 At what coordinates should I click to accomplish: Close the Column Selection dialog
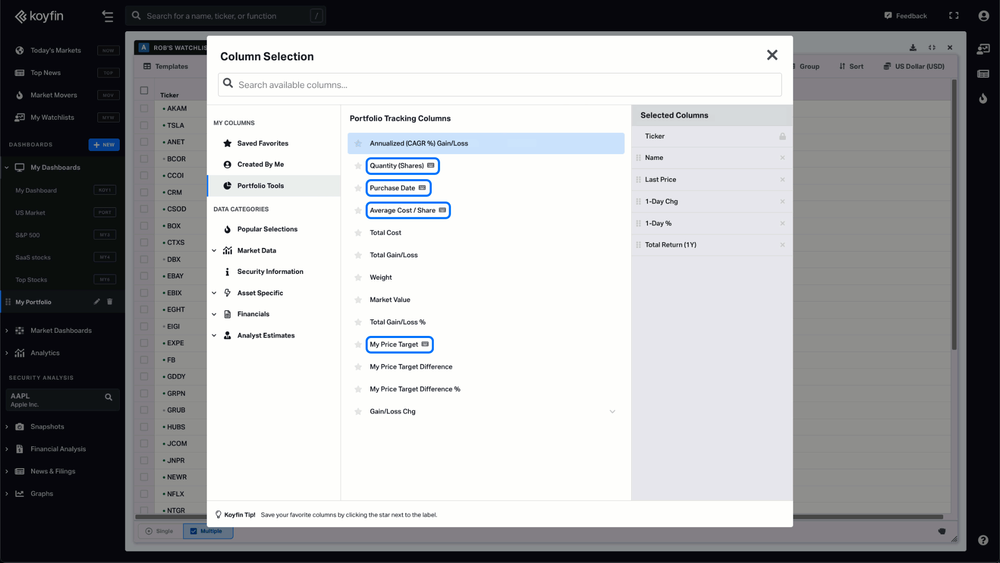pyautogui.click(x=772, y=56)
